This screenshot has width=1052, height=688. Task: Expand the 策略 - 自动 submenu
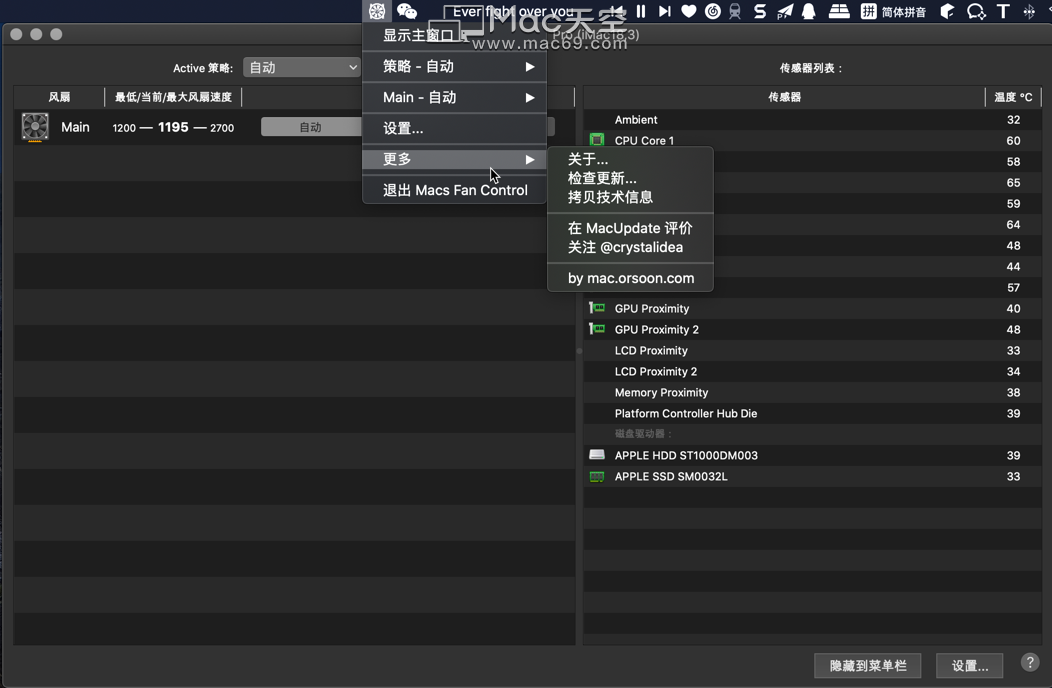coord(454,66)
